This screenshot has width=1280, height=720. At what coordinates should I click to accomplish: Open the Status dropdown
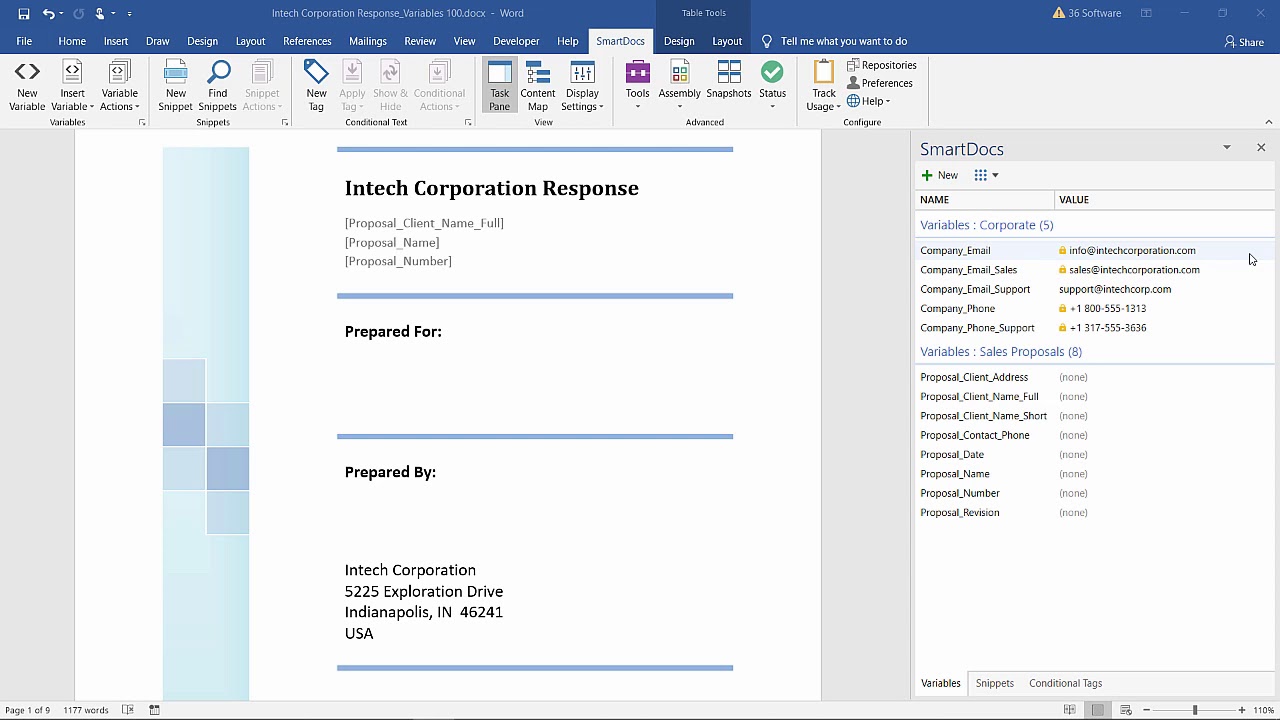772,86
